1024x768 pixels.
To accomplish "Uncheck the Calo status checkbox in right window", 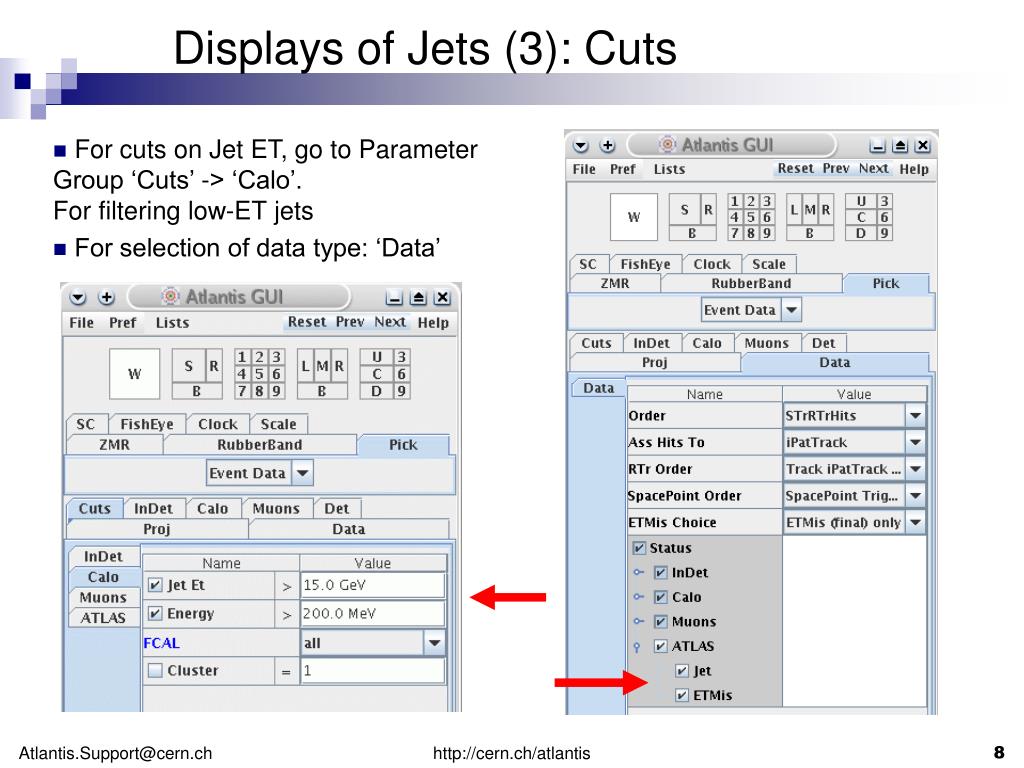I will coord(661,597).
